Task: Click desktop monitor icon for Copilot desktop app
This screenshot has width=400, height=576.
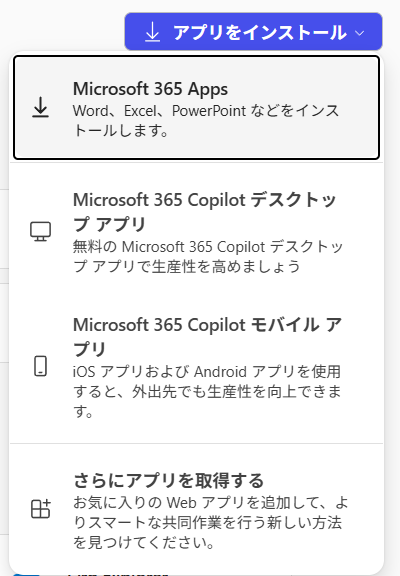Action: pyautogui.click(x=40, y=231)
